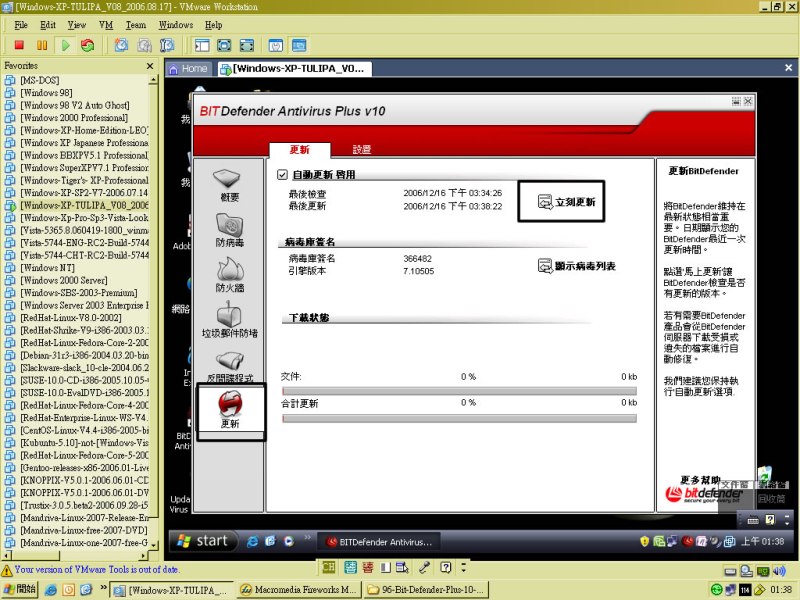800x600 pixels.
Task: Click the Full Screen toolbar icon
Action: tap(224, 45)
